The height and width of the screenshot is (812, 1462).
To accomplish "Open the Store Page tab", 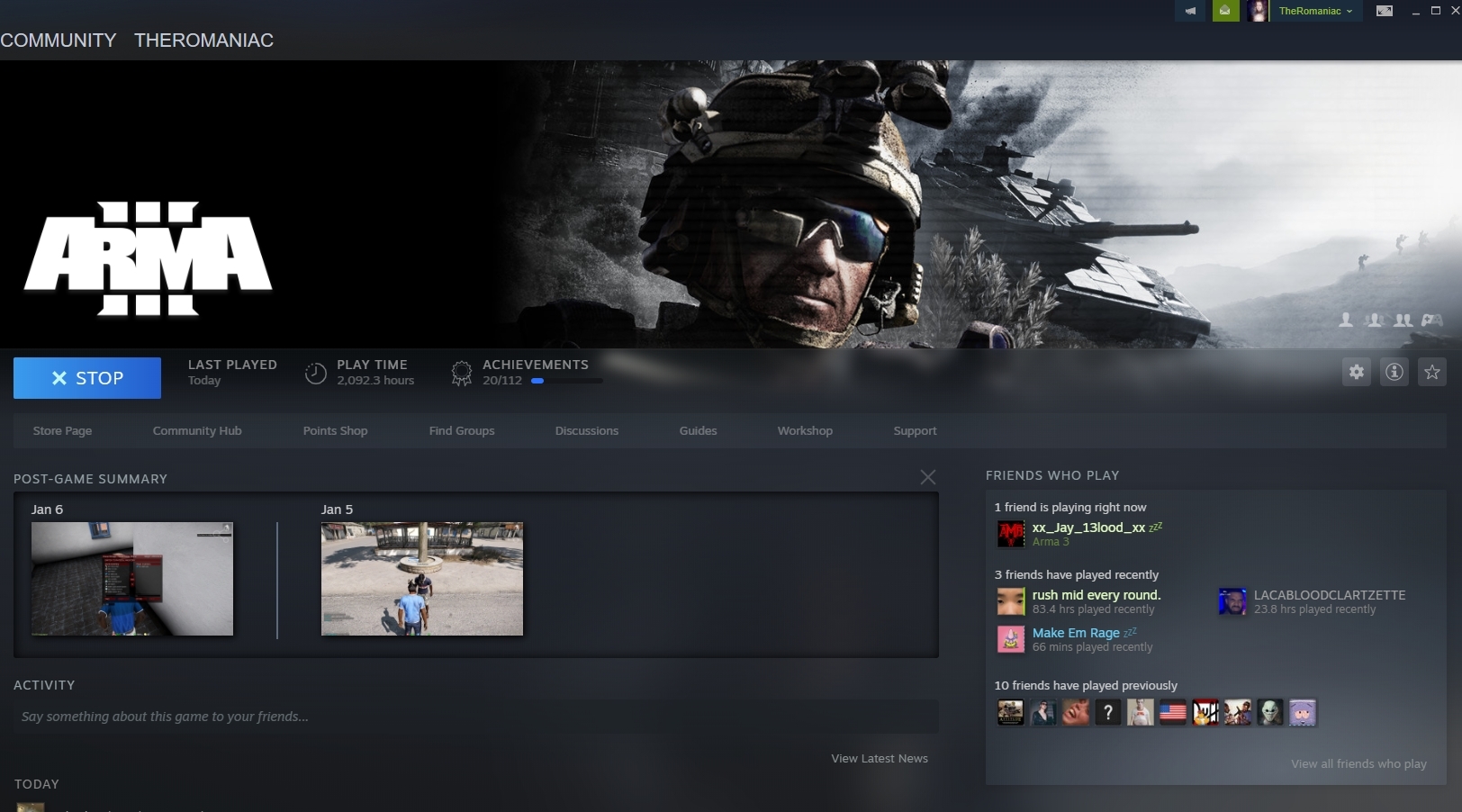I will pos(62,430).
